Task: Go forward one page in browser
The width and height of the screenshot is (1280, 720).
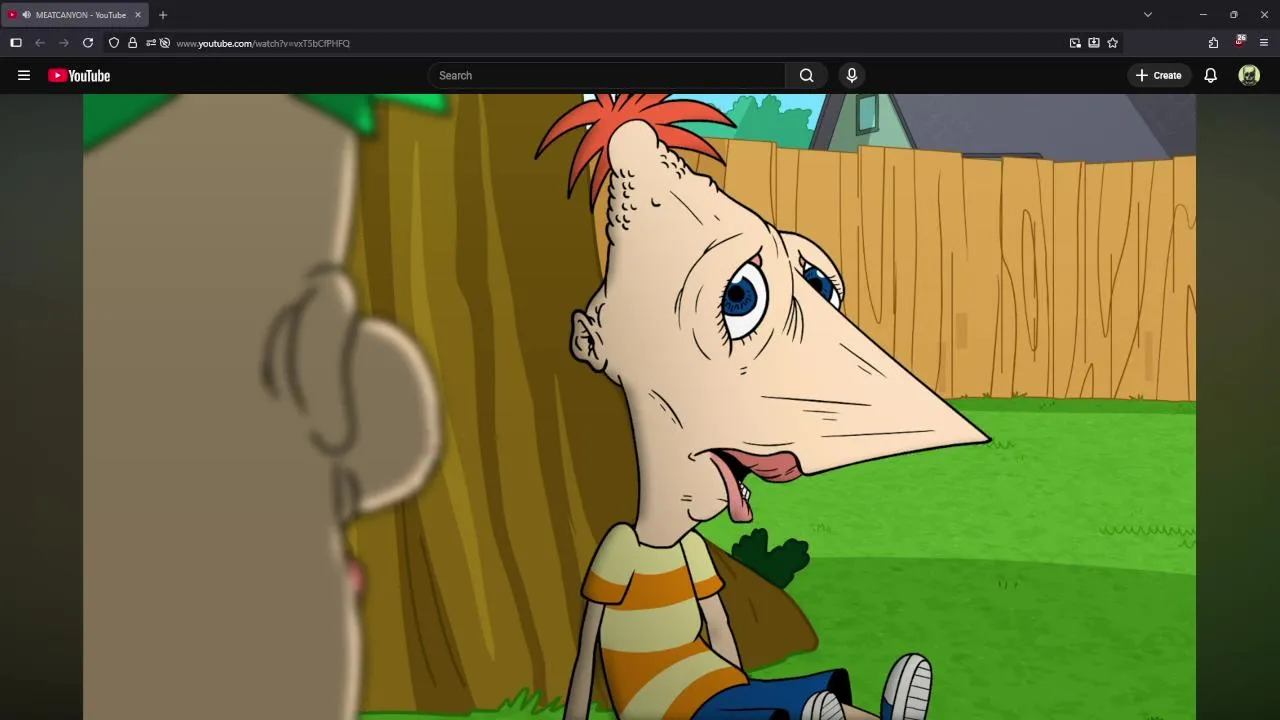Action: (x=64, y=43)
